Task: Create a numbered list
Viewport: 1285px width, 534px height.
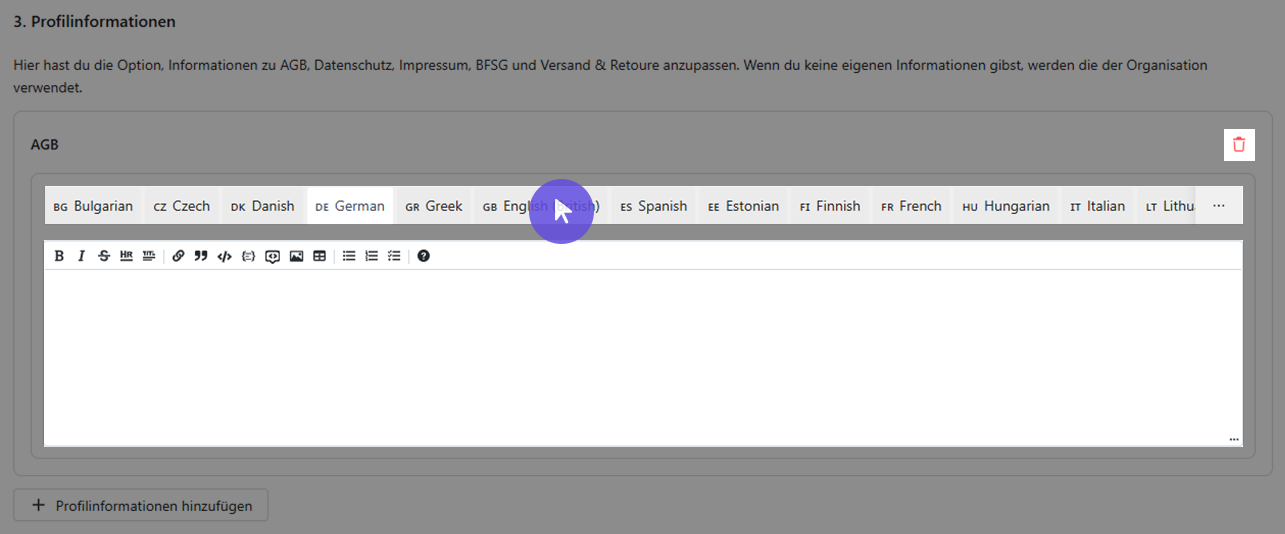Action: 372,256
